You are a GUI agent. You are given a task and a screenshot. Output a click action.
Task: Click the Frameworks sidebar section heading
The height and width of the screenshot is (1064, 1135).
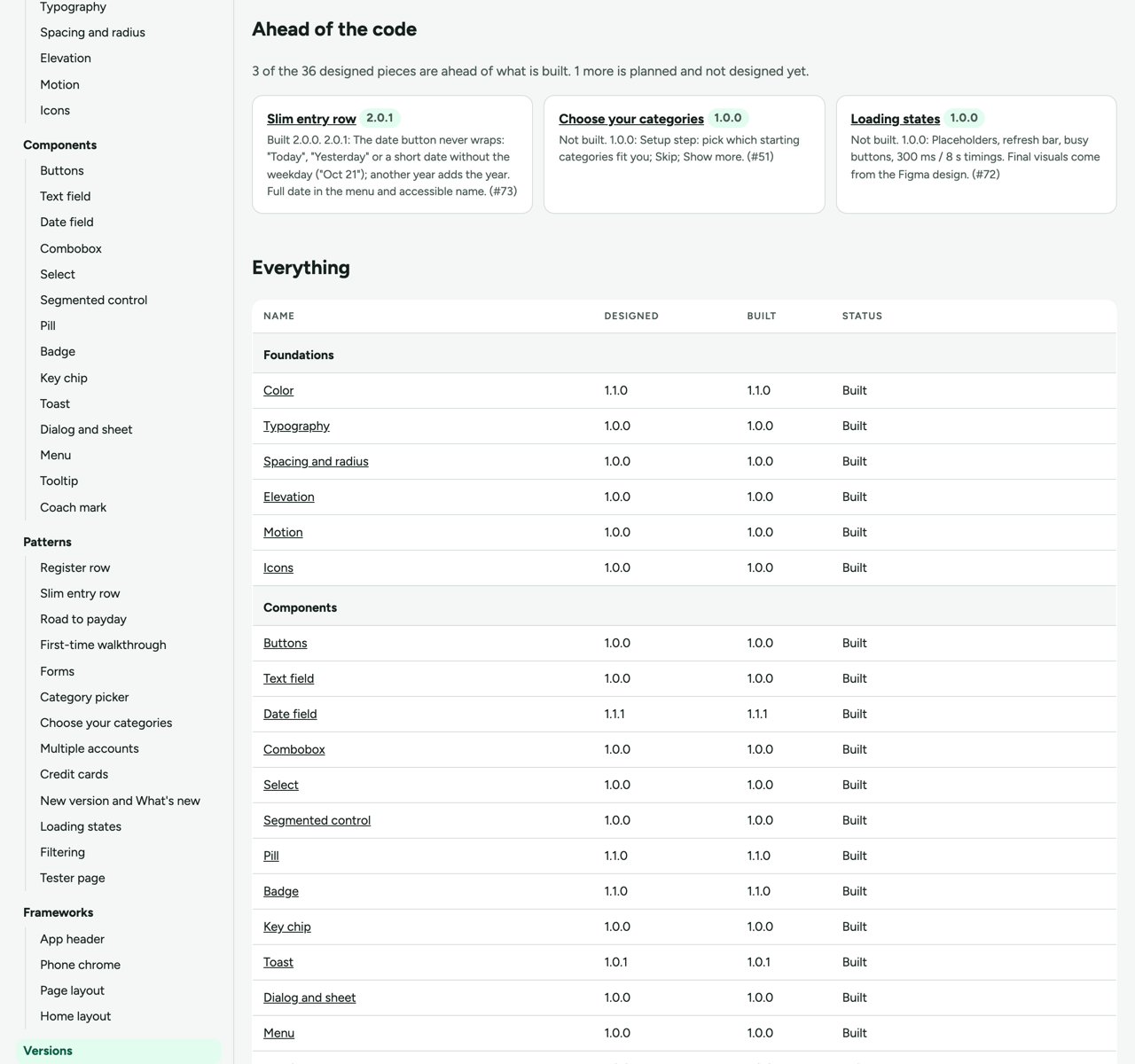pyautogui.click(x=58, y=912)
